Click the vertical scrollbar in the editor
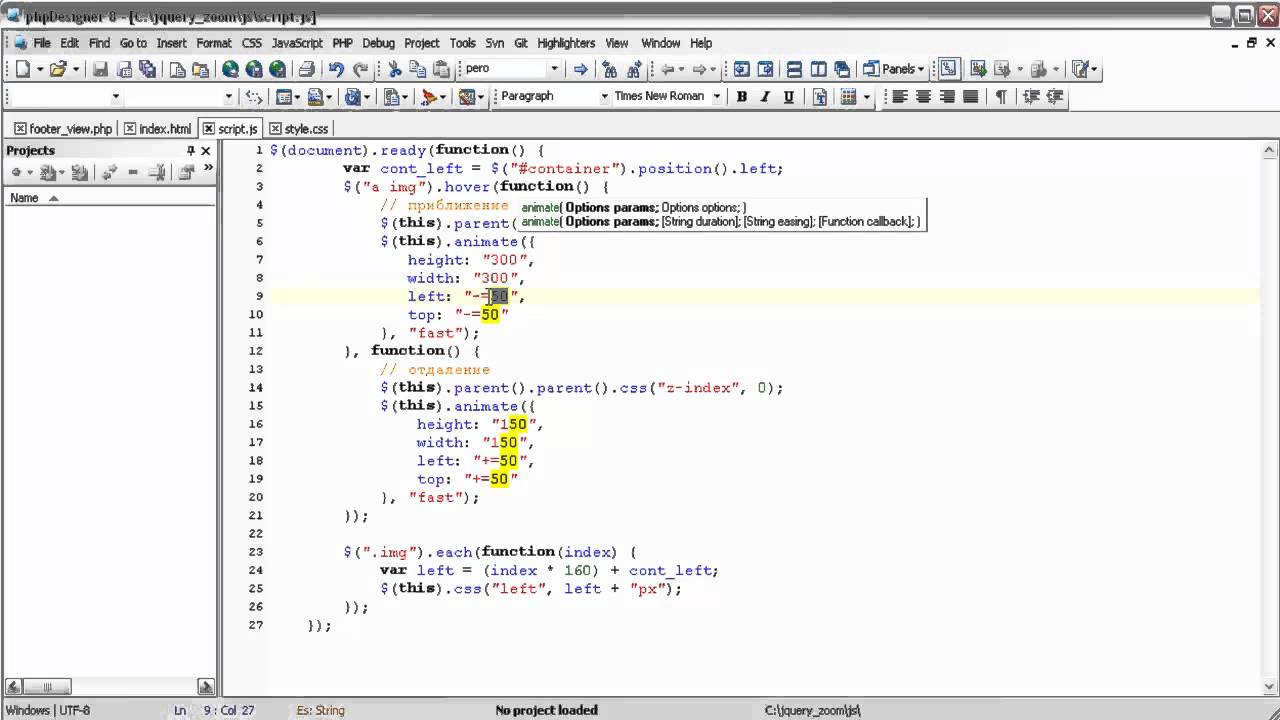The width and height of the screenshot is (1280, 720). [x=1270, y=418]
